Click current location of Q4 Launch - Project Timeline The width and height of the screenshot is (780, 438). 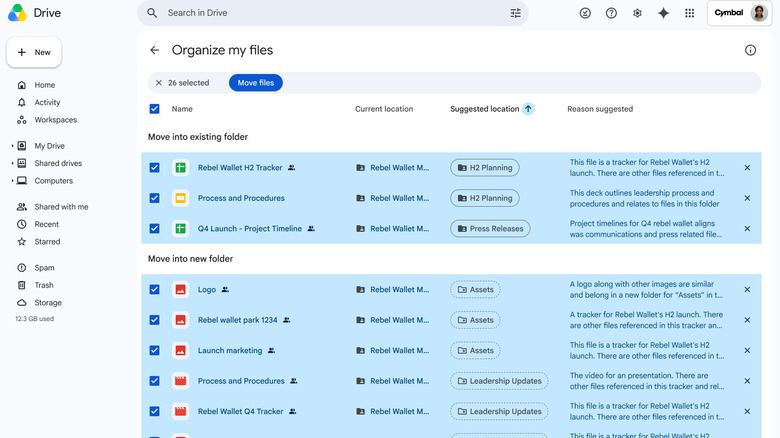click(392, 228)
